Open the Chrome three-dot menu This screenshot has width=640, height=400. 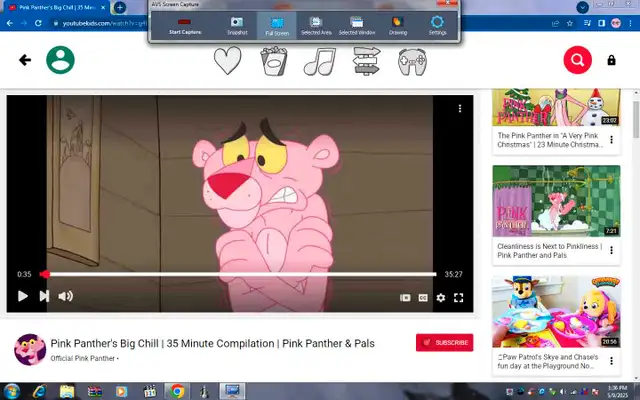click(x=631, y=23)
